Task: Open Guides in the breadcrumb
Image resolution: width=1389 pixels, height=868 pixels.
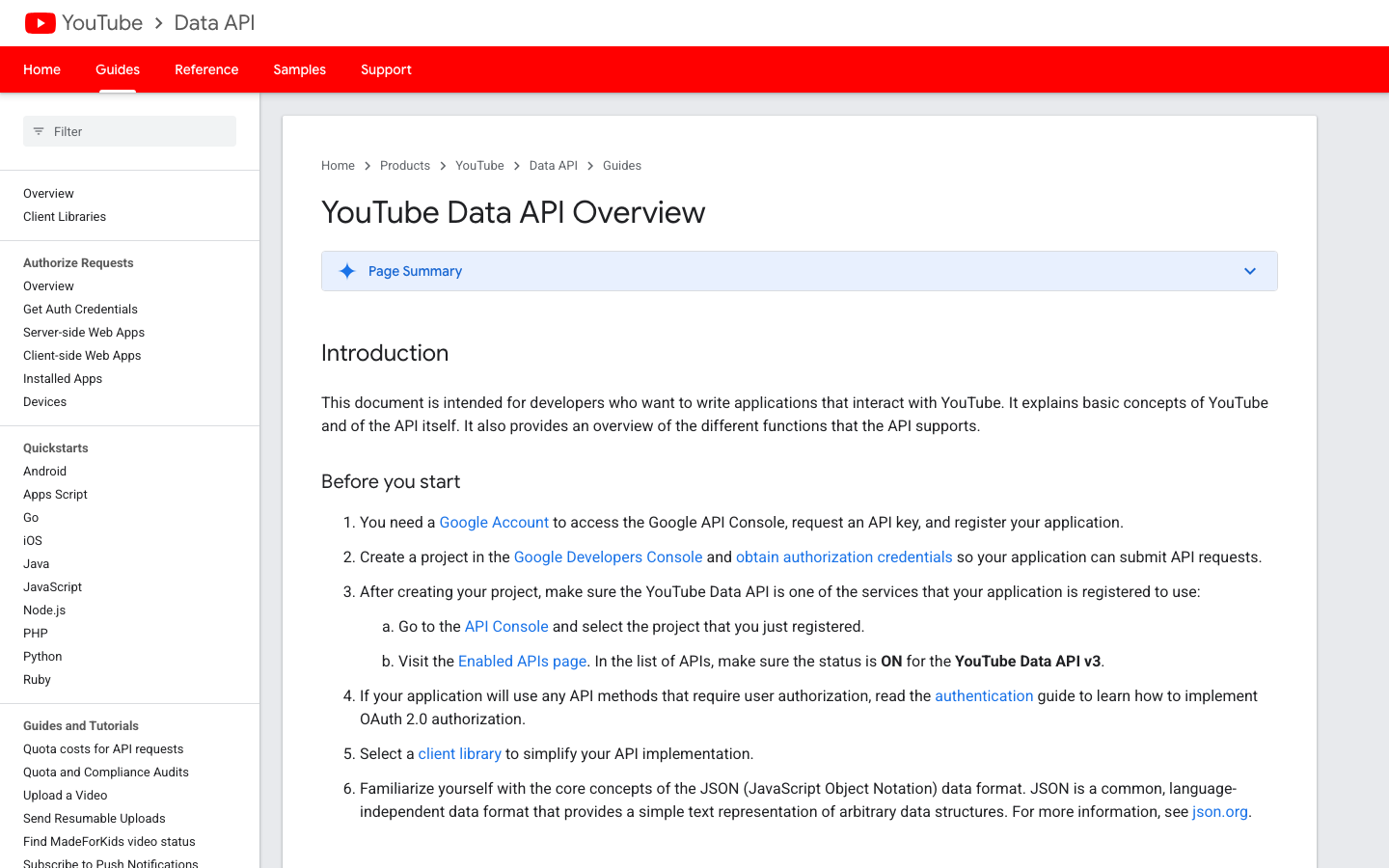Action: tap(622, 166)
